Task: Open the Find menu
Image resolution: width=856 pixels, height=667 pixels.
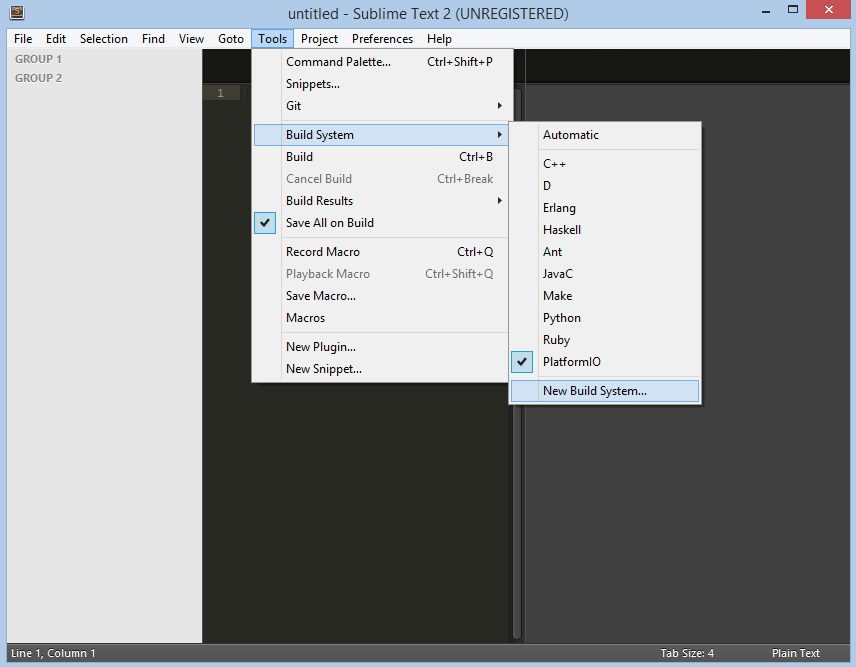Action: (x=153, y=39)
